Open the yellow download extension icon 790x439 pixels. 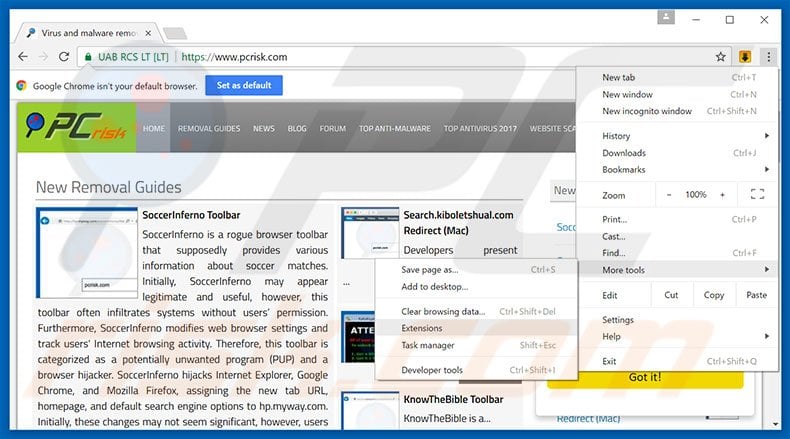tap(745, 56)
